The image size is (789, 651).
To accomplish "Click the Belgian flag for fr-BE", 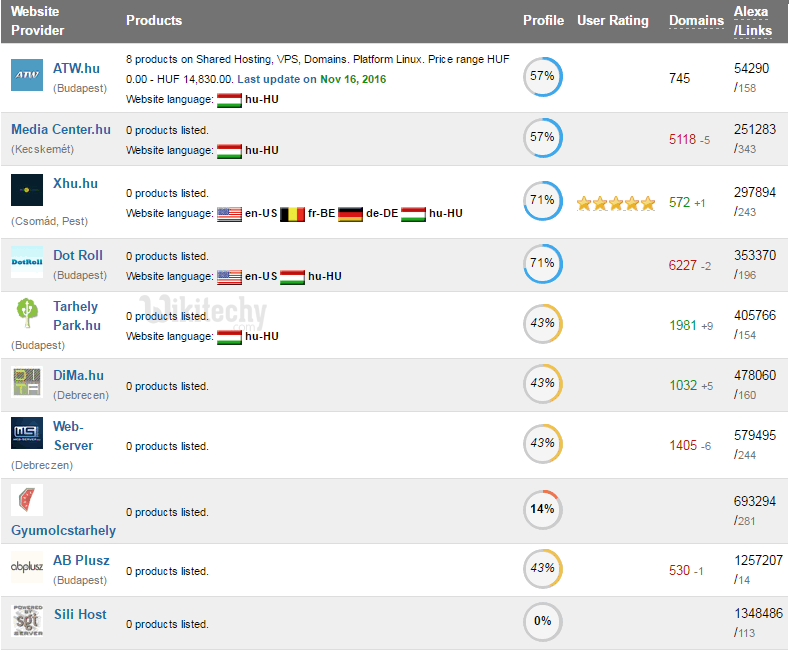I will 291,213.
